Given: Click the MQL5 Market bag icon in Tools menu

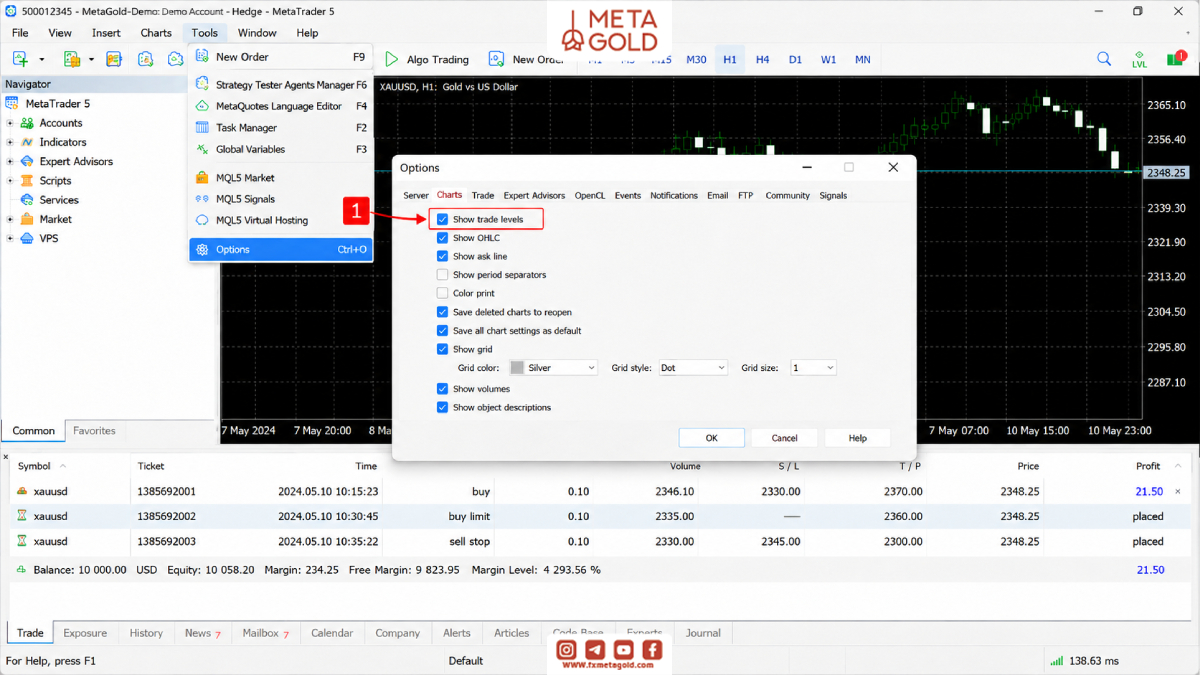Looking at the screenshot, I should pyautogui.click(x=202, y=178).
